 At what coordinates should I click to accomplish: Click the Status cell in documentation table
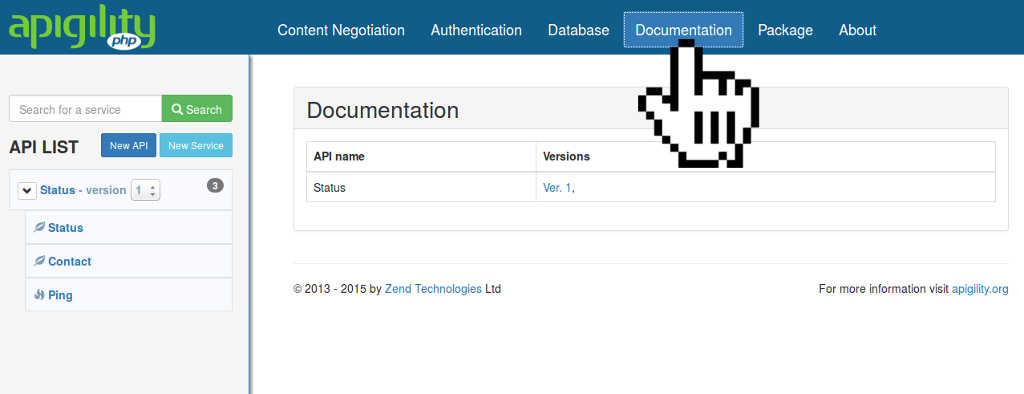coord(421,188)
